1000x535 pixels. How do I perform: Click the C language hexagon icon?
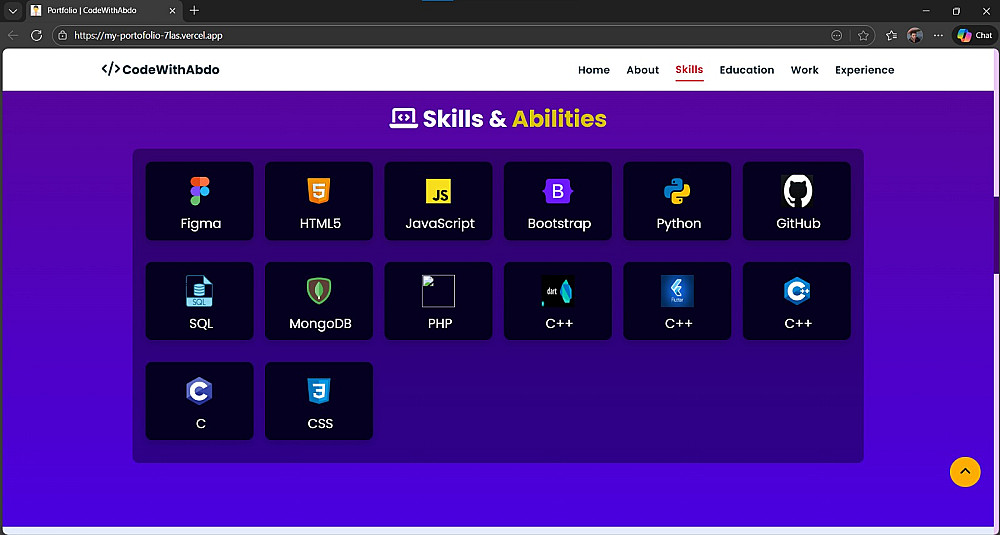tap(199, 391)
